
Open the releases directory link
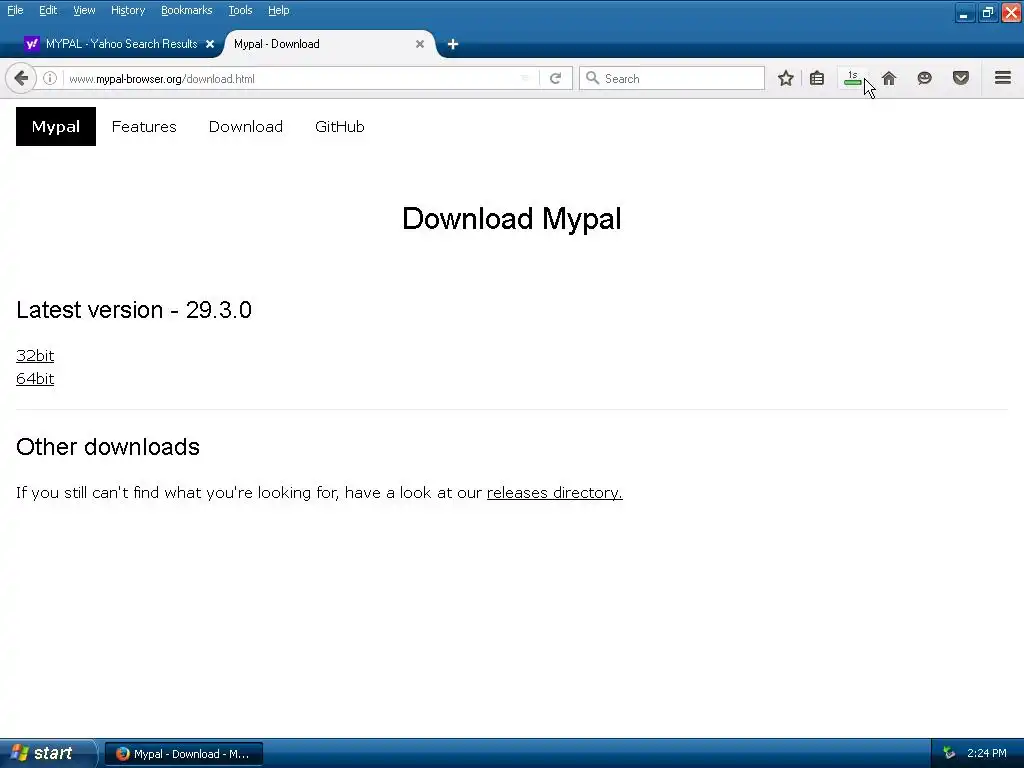click(x=554, y=492)
